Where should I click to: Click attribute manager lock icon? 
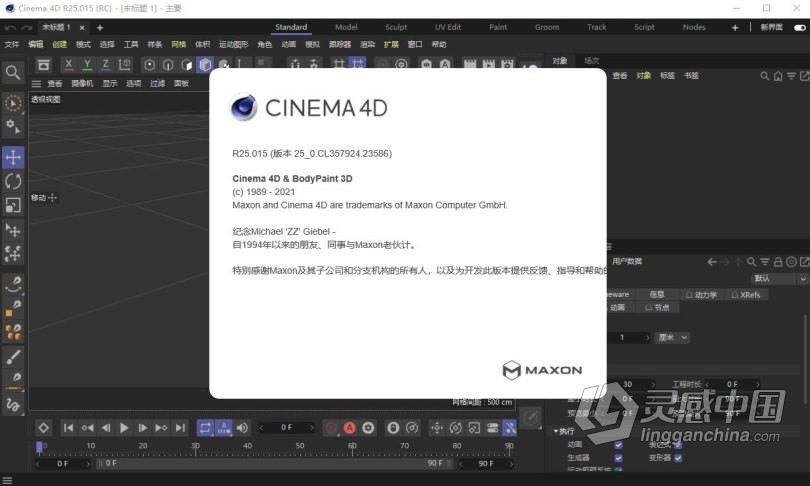(777, 262)
